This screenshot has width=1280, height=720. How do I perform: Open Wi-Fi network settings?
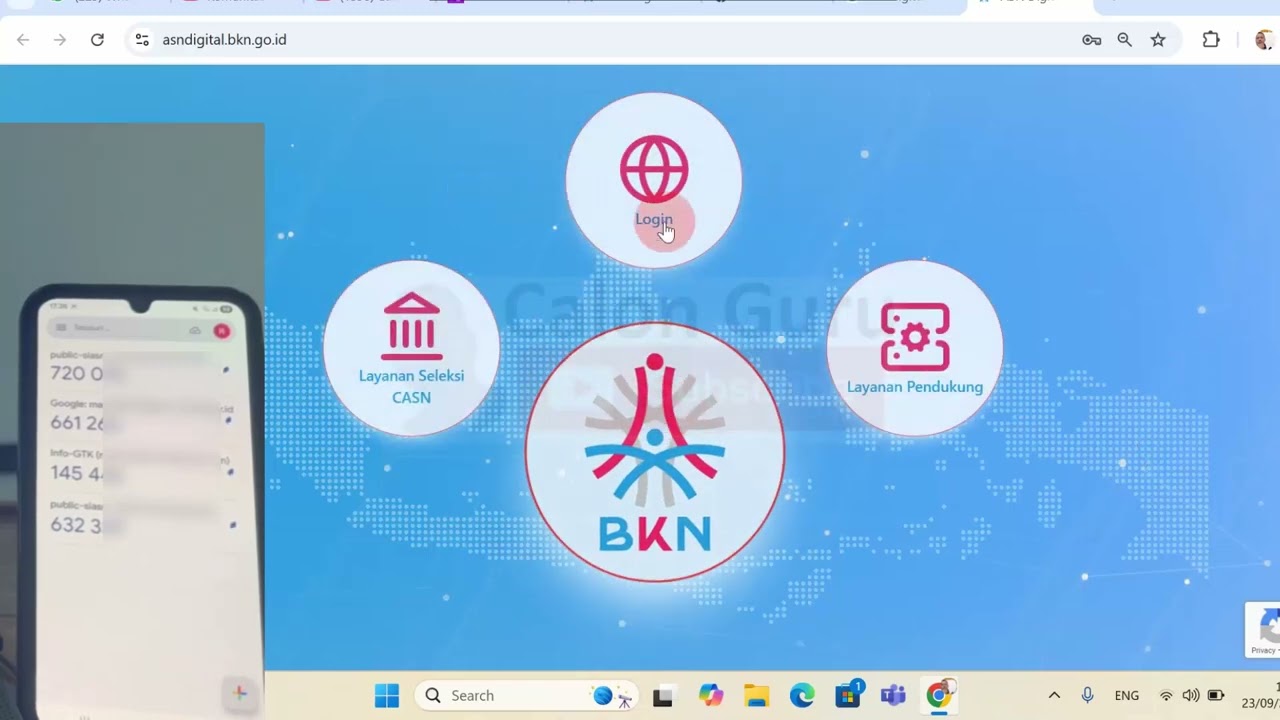(x=1166, y=696)
